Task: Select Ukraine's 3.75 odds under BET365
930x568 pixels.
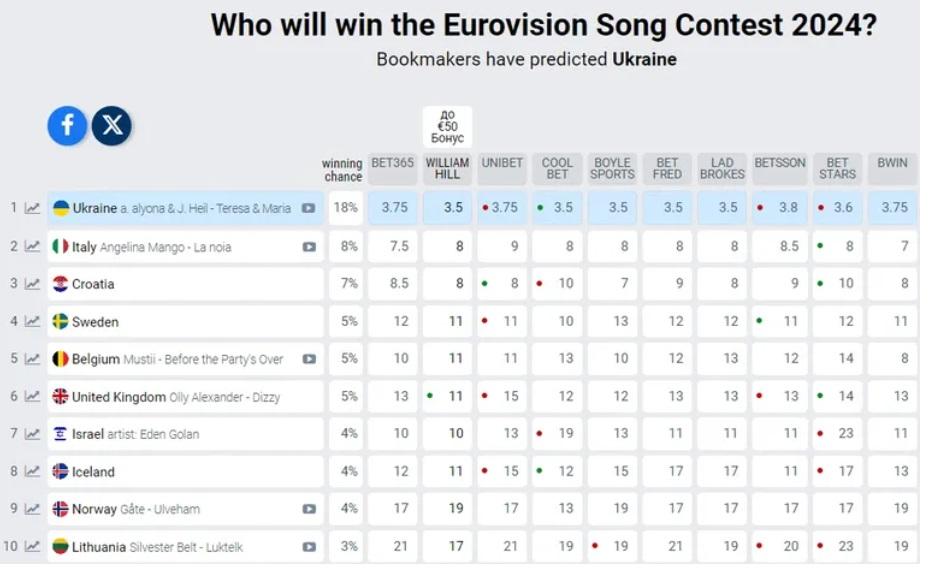Action: pyautogui.click(x=393, y=208)
